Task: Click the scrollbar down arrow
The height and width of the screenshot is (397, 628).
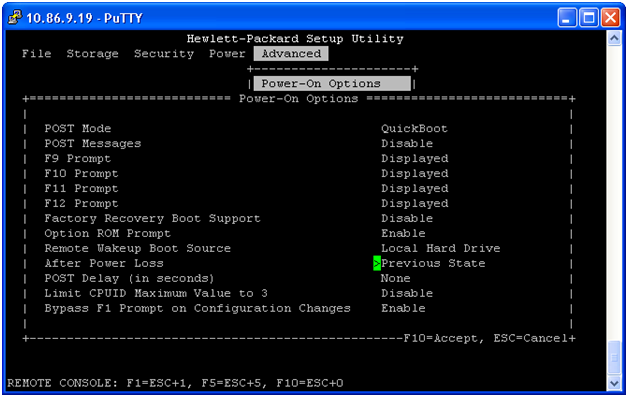Action: pos(614,383)
